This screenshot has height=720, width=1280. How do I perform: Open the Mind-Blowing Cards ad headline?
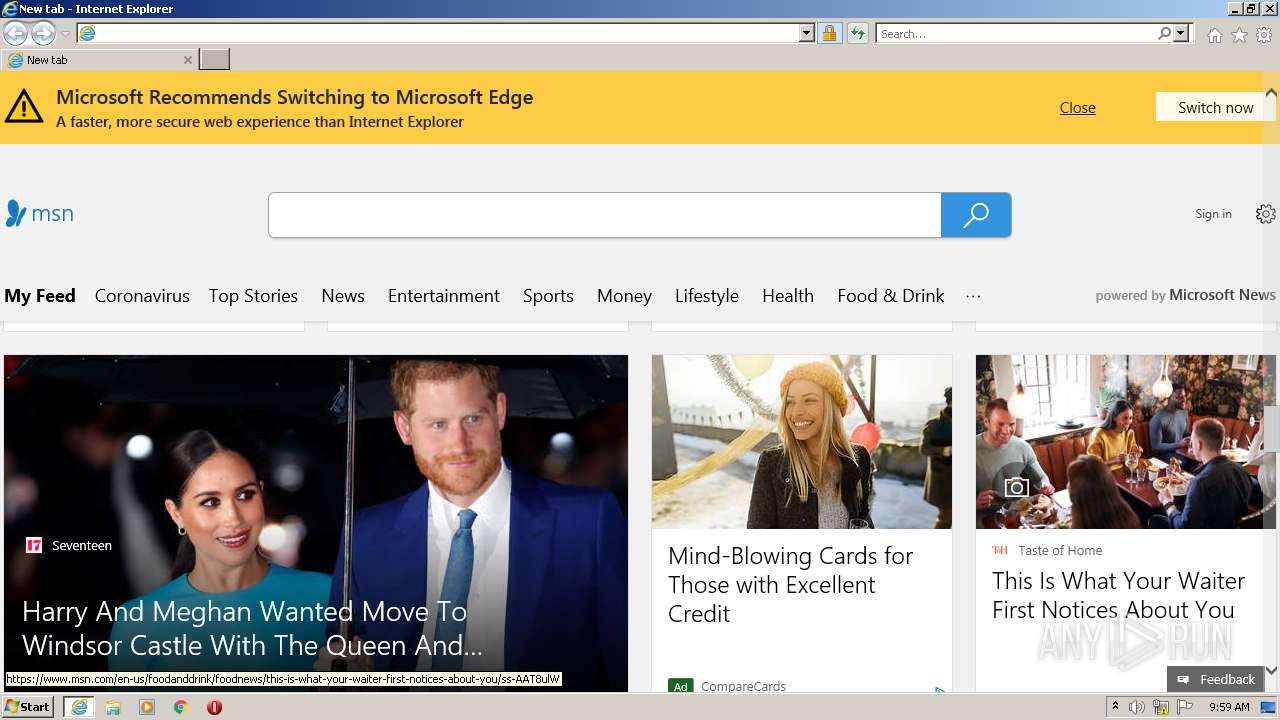[x=790, y=585]
